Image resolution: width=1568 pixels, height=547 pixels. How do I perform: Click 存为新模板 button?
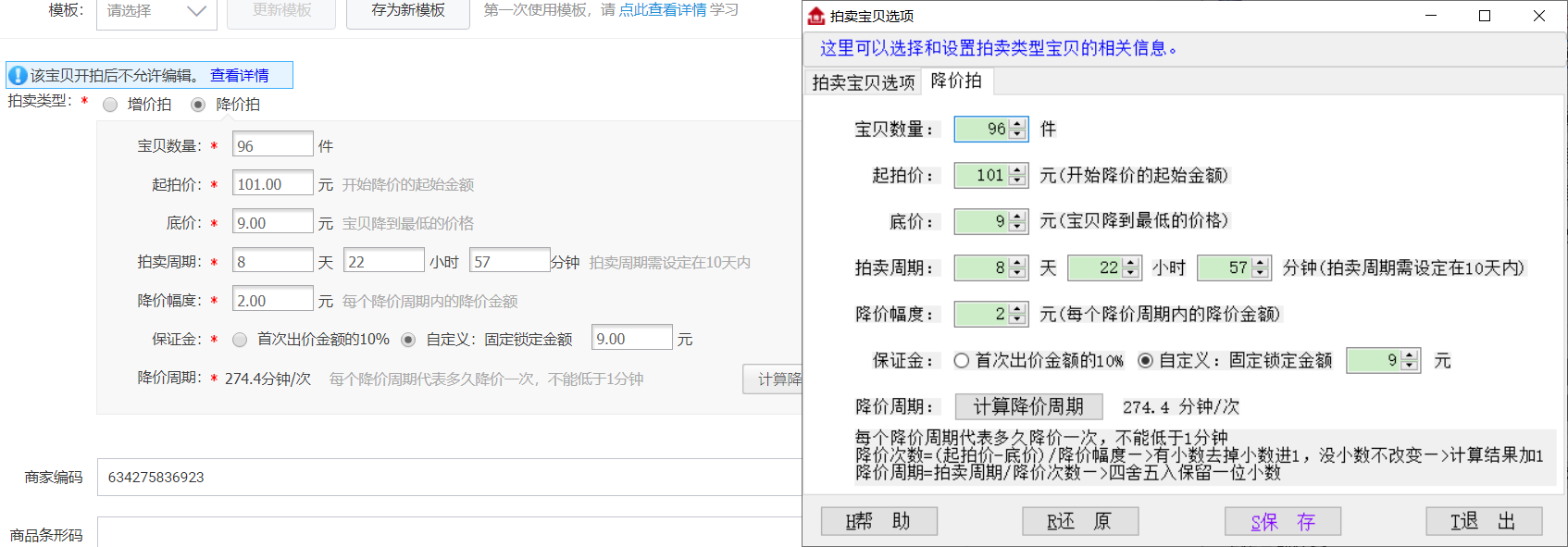click(x=407, y=11)
